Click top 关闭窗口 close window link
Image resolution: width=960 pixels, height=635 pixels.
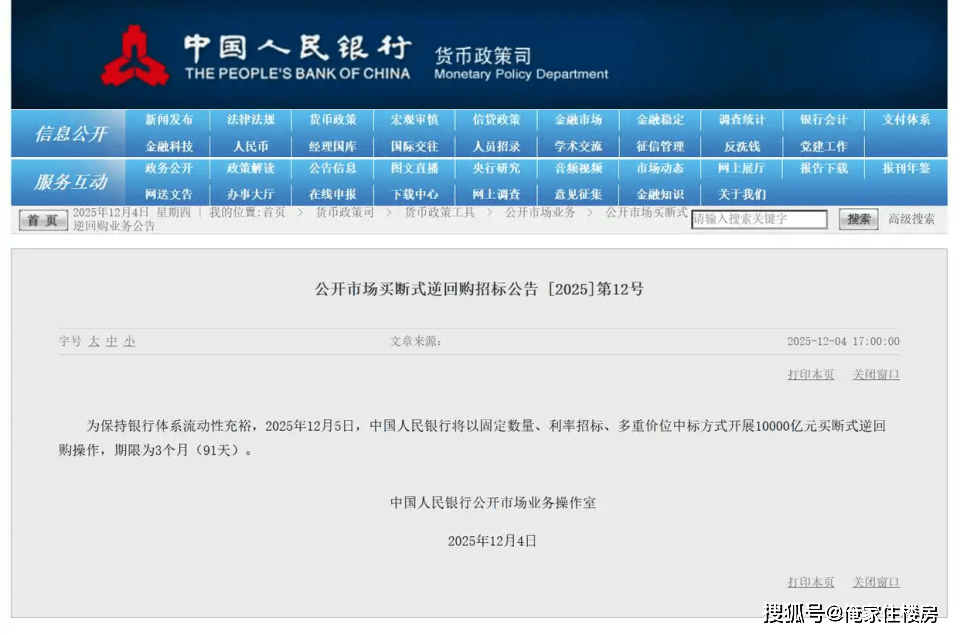pyautogui.click(x=876, y=374)
